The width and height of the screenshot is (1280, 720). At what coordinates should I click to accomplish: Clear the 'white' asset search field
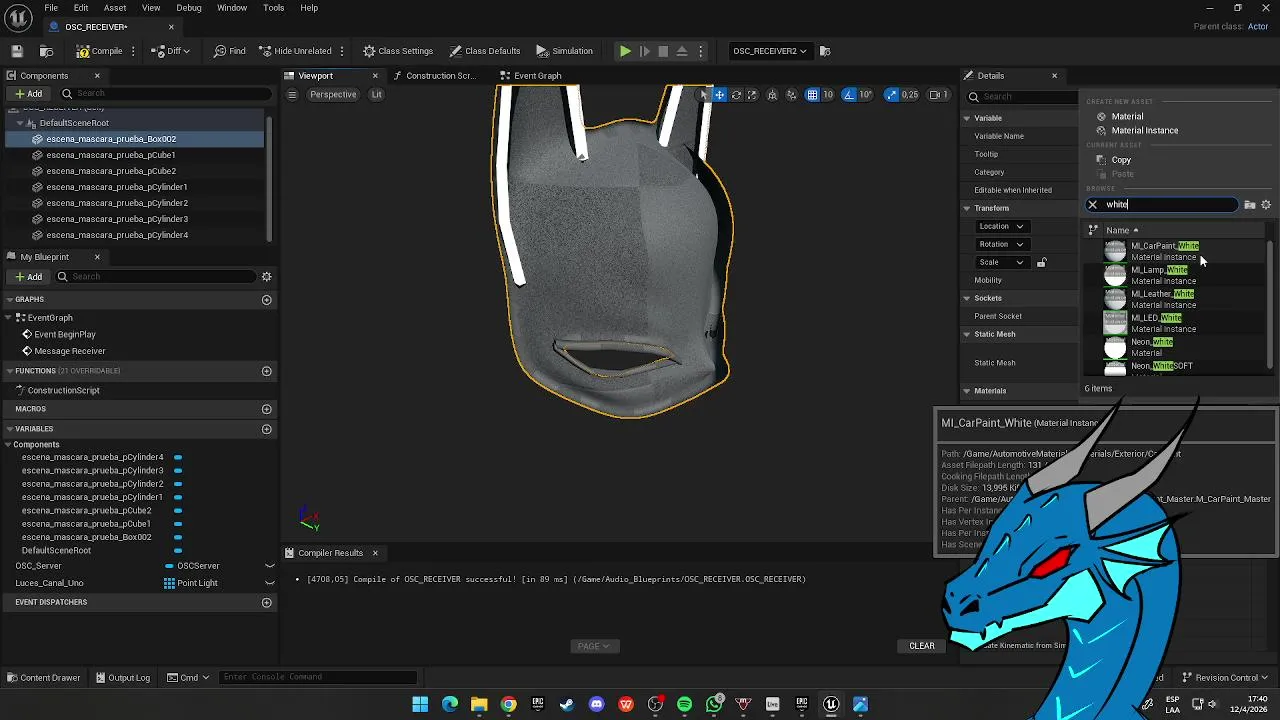pos(1092,205)
